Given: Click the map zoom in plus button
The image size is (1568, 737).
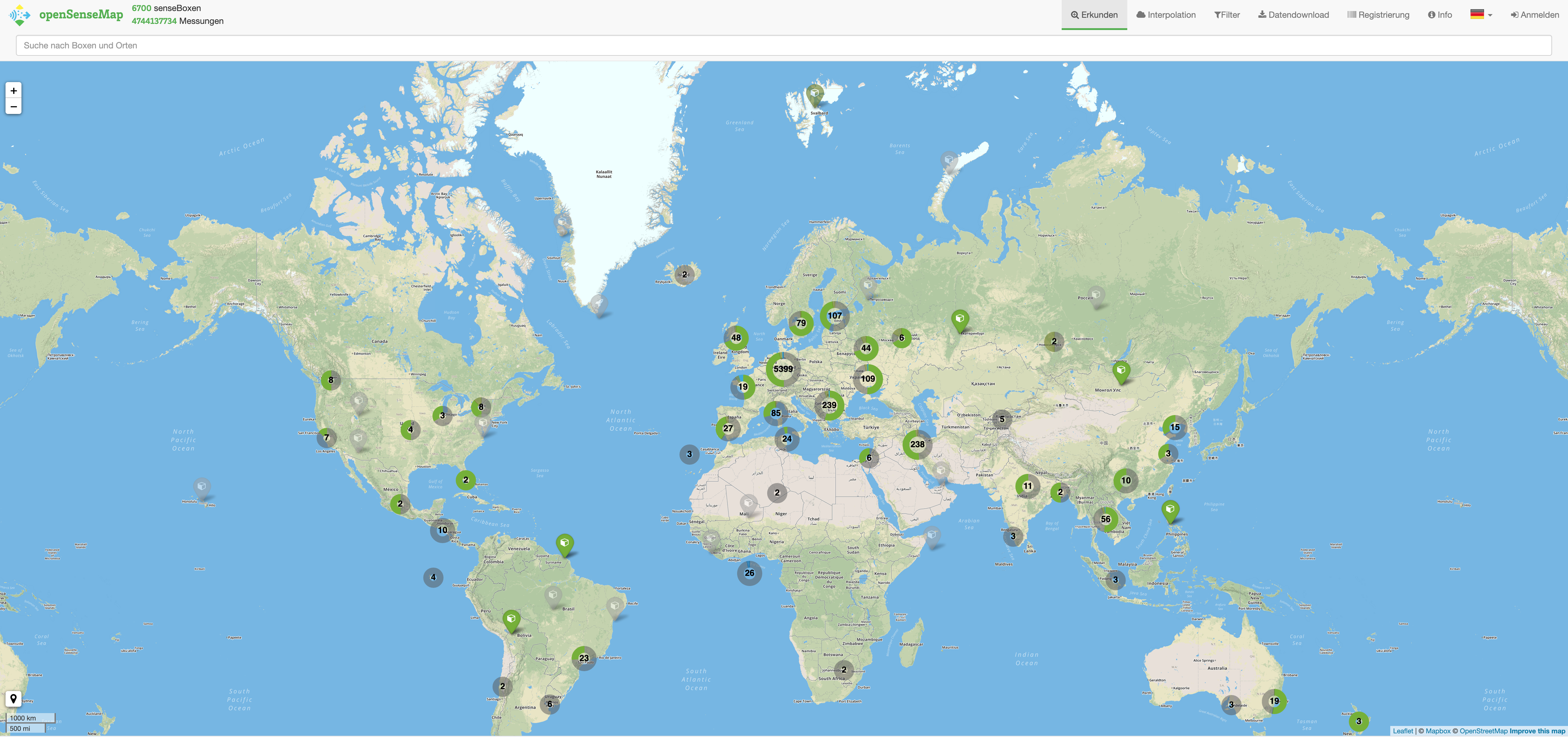Looking at the screenshot, I should [13, 91].
